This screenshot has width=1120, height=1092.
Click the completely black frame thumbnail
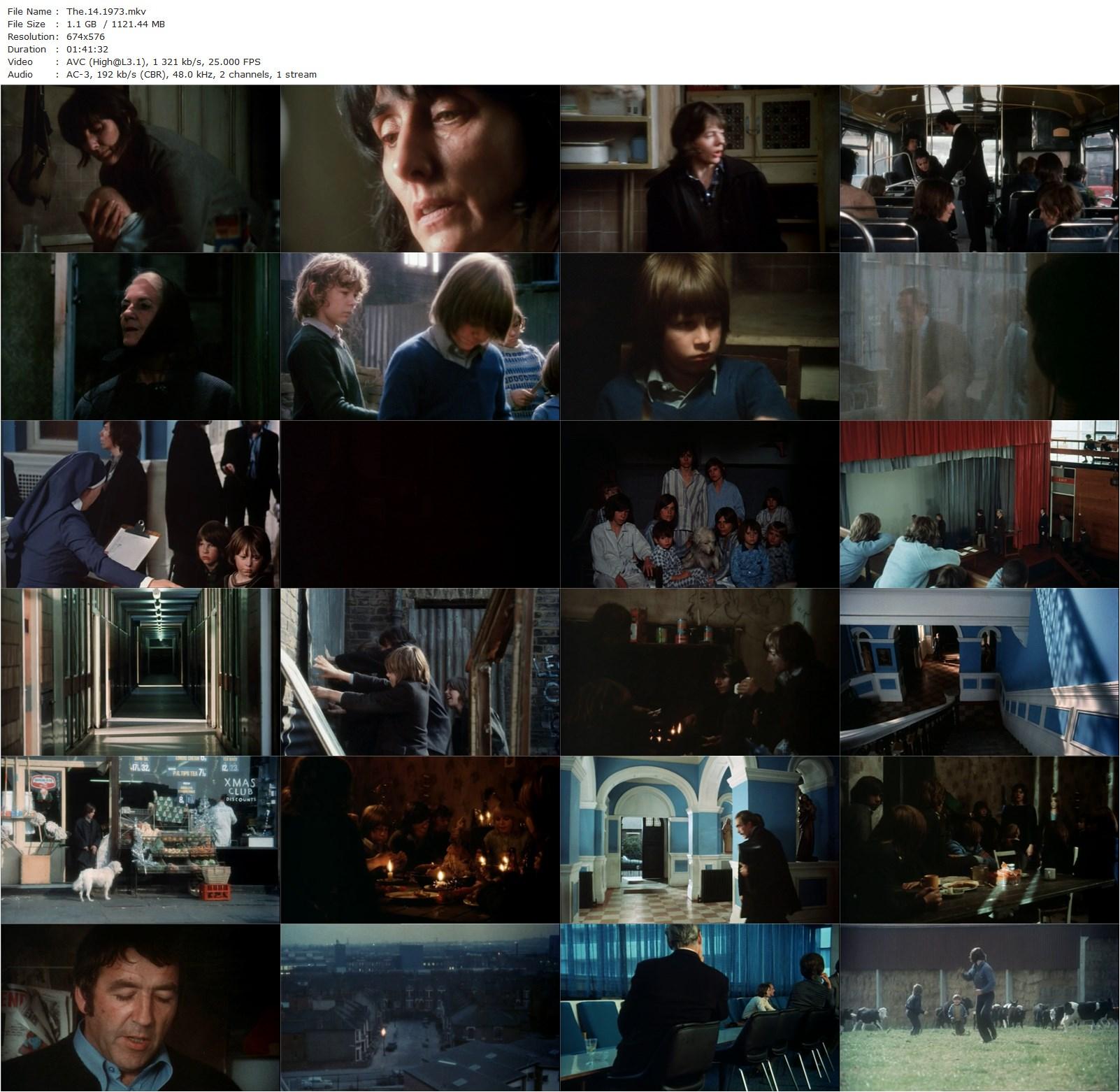(x=419, y=504)
